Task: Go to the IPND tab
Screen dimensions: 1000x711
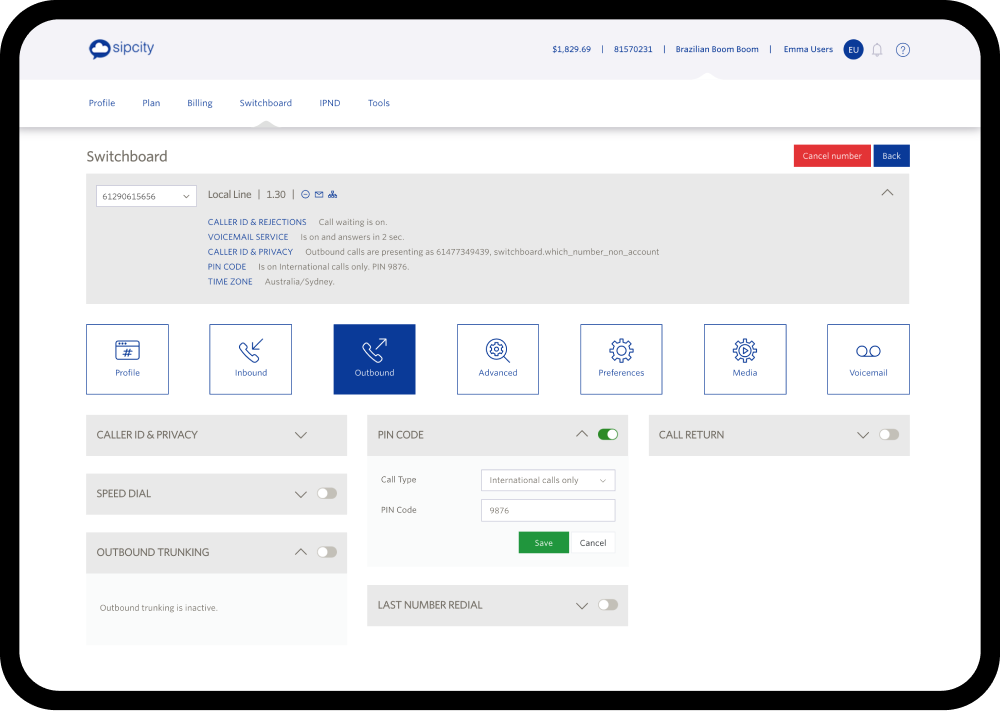Action: tap(330, 103)
